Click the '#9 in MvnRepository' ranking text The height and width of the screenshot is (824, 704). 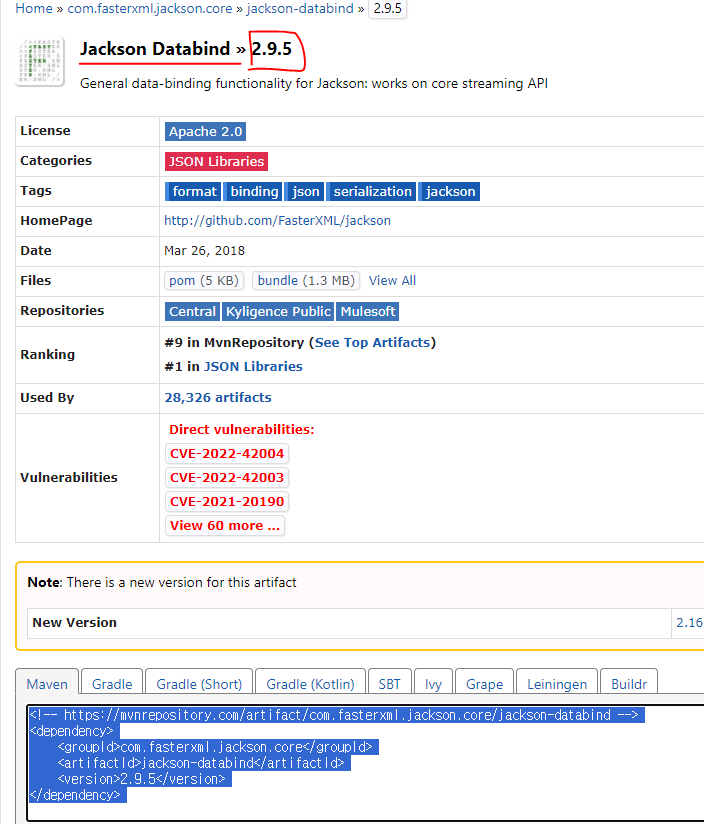234,343
